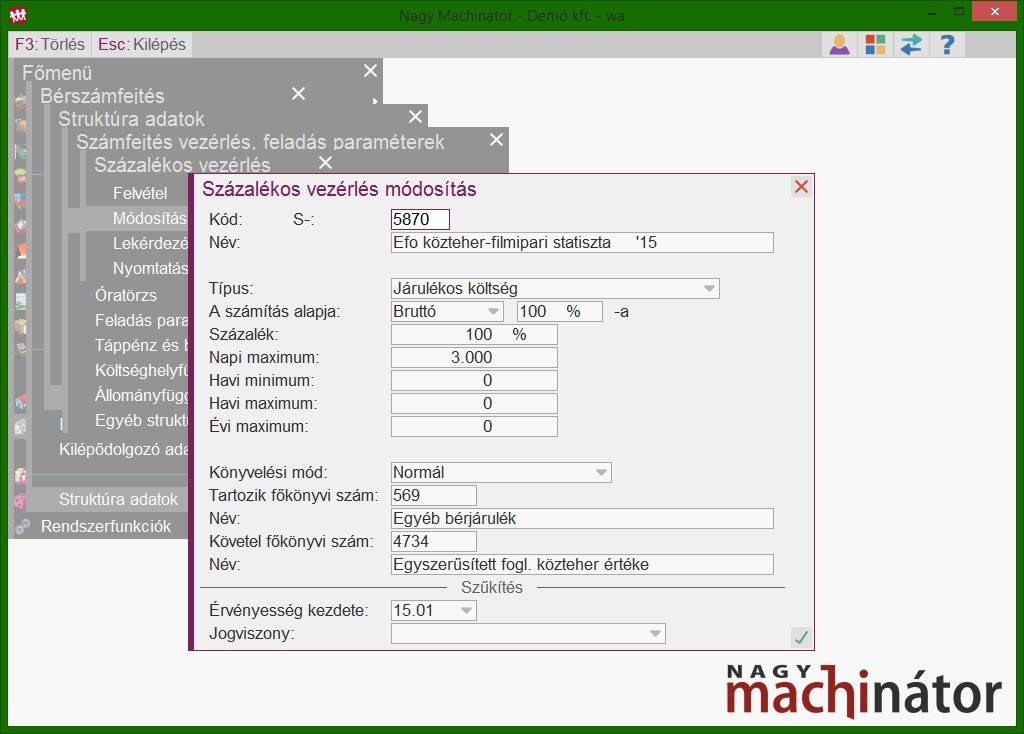Open the Rendszerfunkciók menu entry
This screenshot has height=734, width=1024.
(x=106, y=526)
